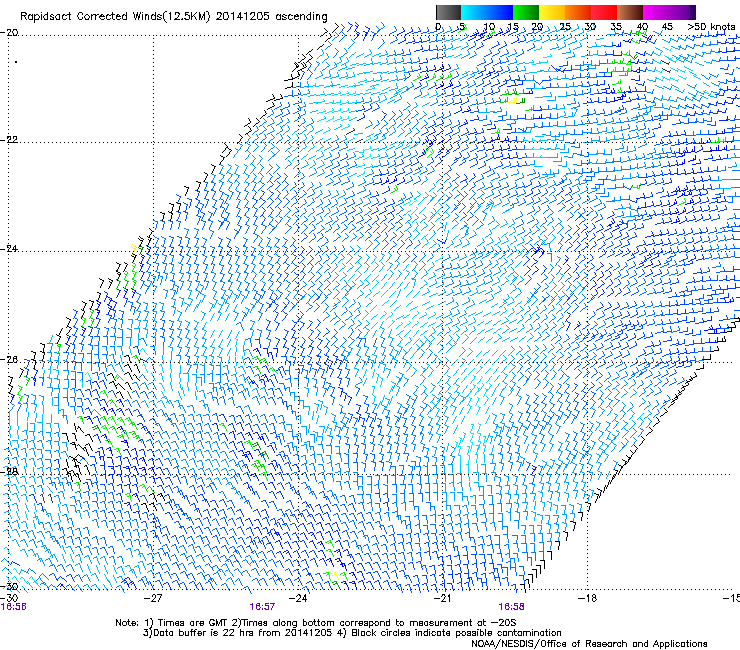Click the purple time label '16:58'
The image size is (740, 650).
[x=512, y=607]
